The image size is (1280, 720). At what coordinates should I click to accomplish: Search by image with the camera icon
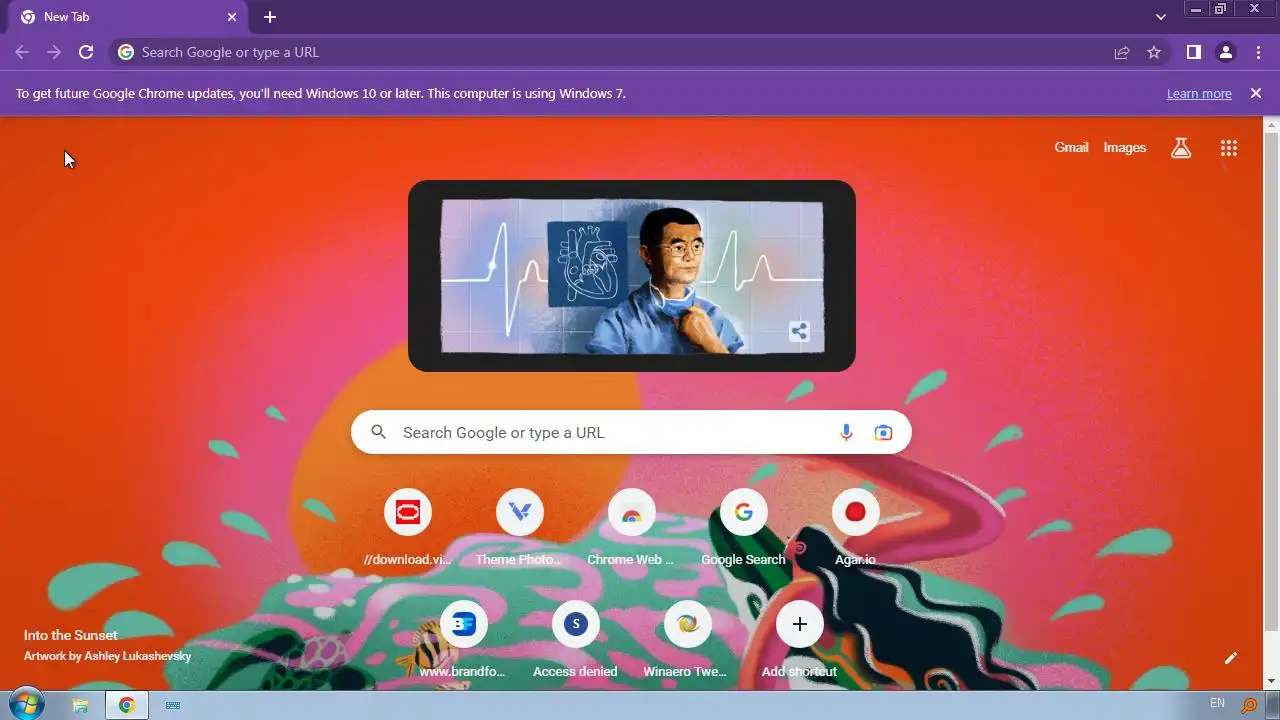point(883,432)
